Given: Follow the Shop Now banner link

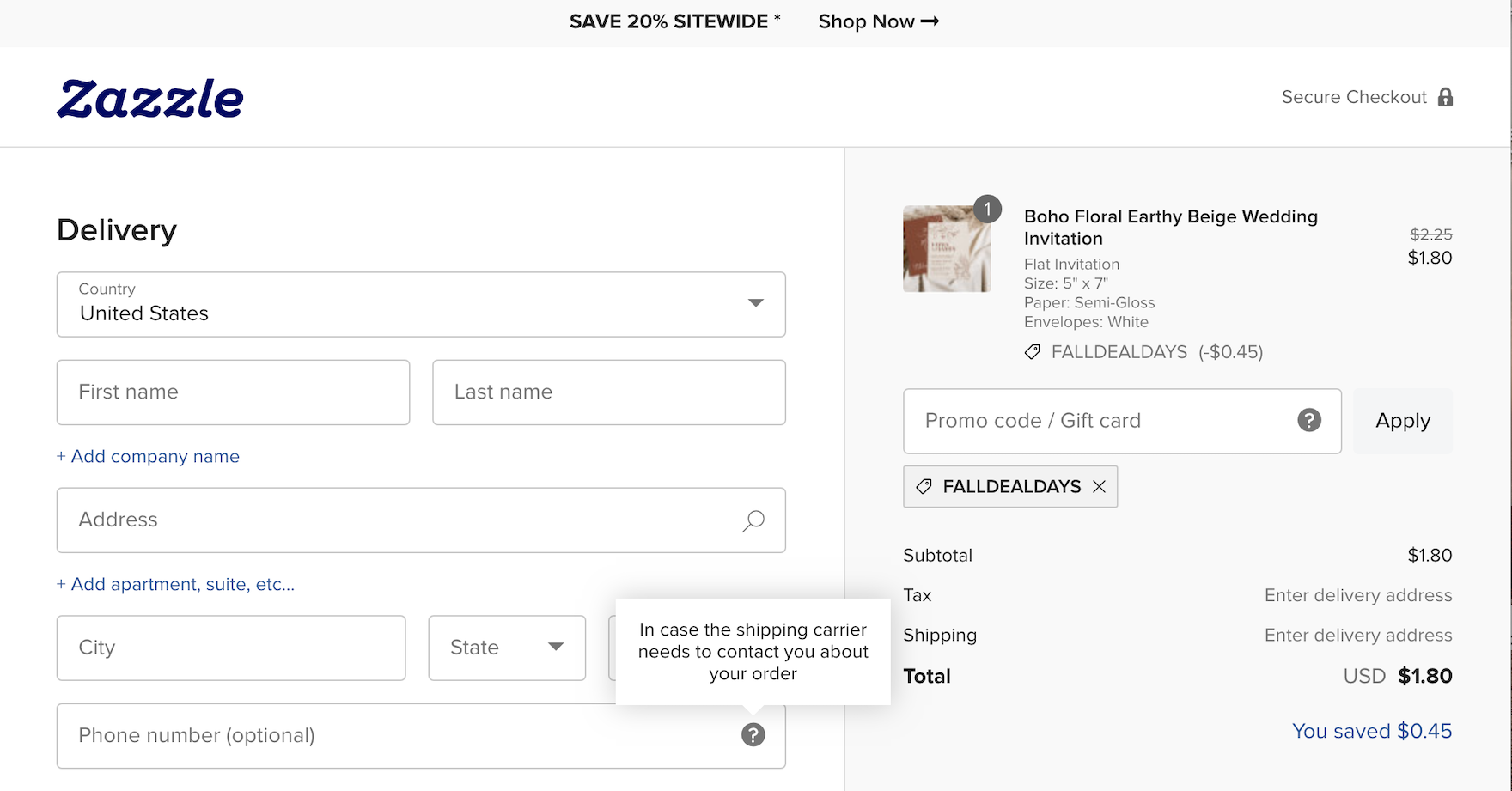Looking at the screenshot, I should 878,22.
